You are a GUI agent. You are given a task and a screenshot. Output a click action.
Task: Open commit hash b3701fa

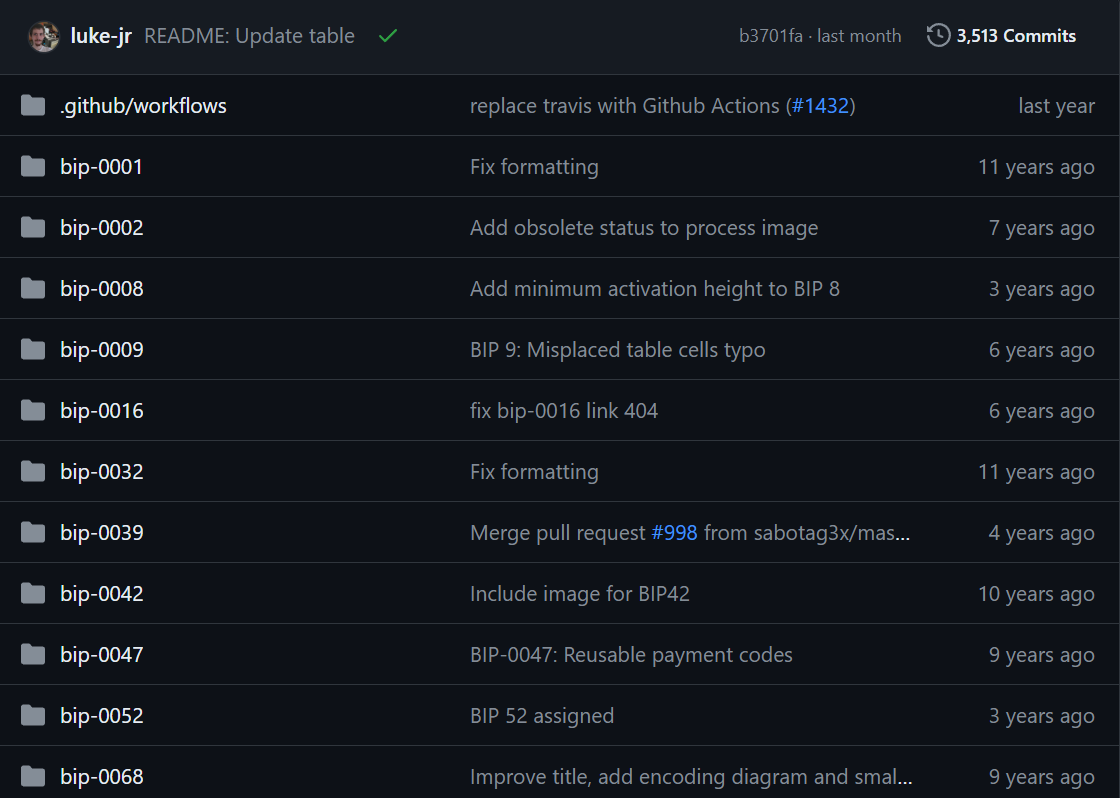[770, 36]
